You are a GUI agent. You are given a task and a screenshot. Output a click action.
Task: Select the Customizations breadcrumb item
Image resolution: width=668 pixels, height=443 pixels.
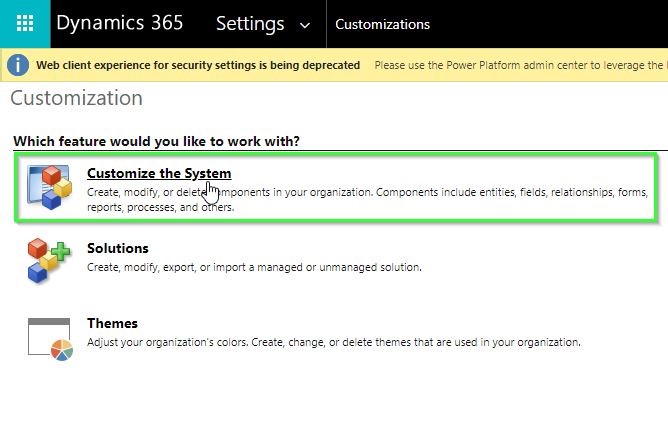click(382, 24)
